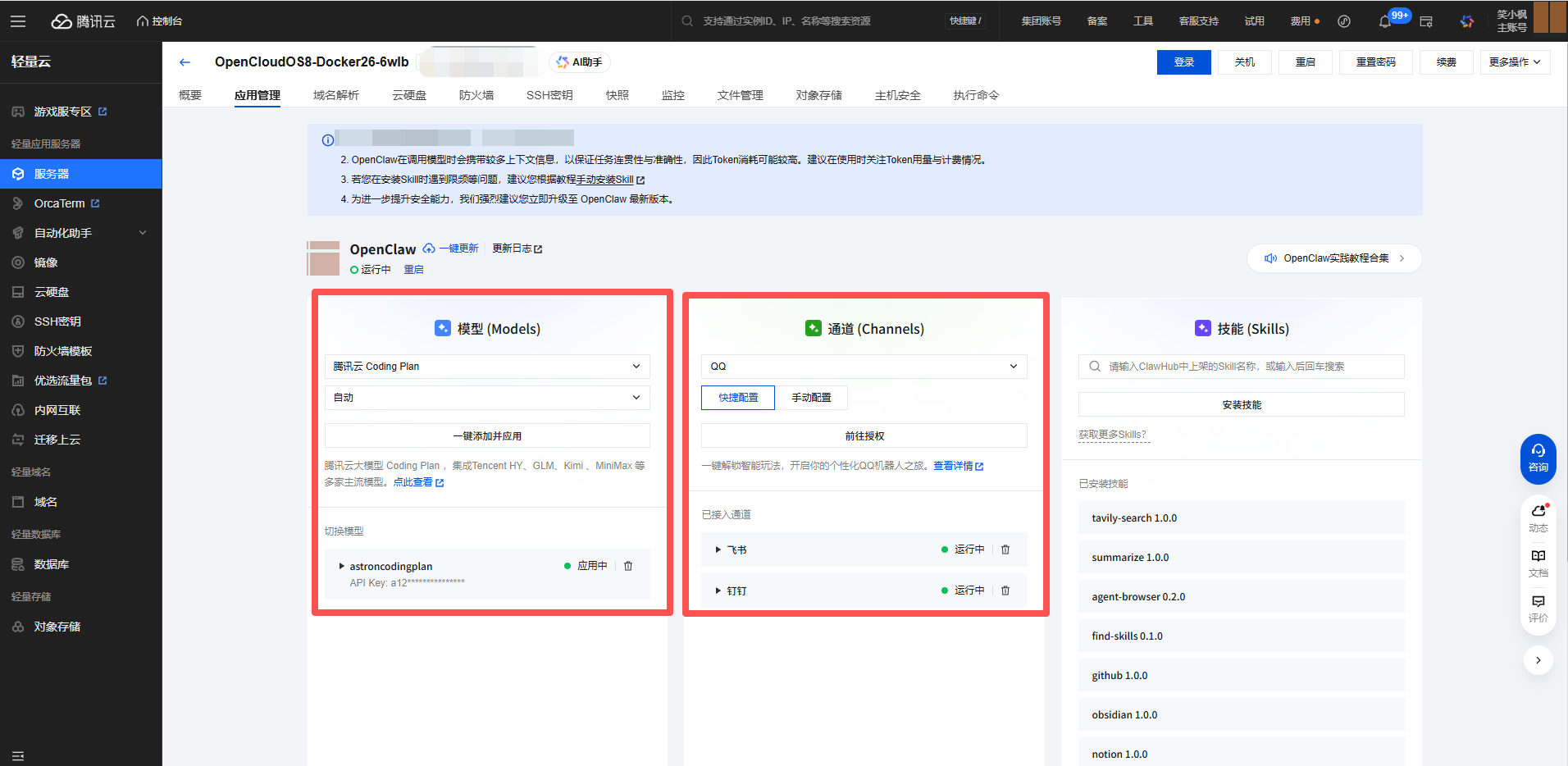Open the 手动安装Skill tutorial link
The image size is (1568, 766).
tap(610, 180)
